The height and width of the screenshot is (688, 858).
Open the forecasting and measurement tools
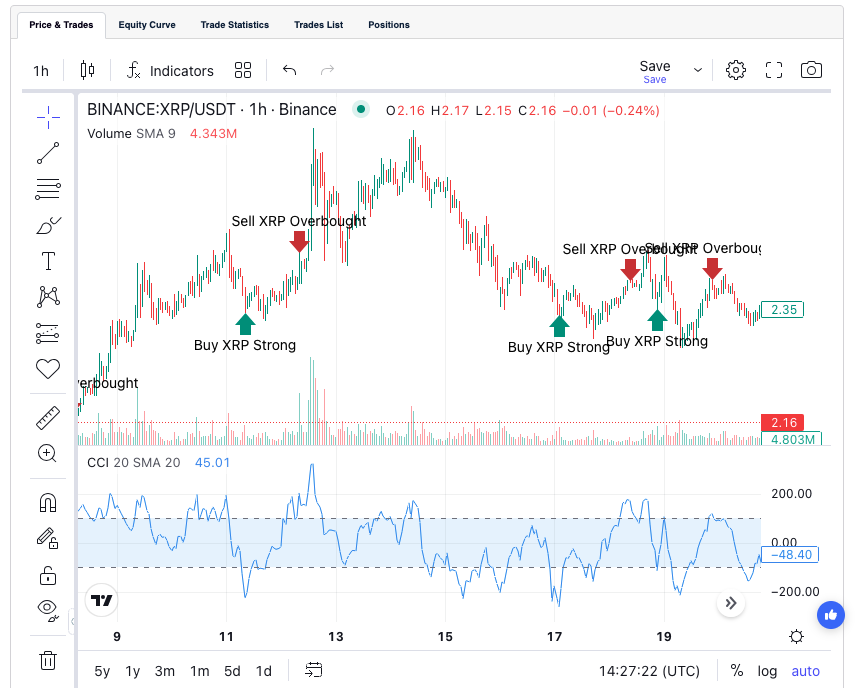click(48, 333)
